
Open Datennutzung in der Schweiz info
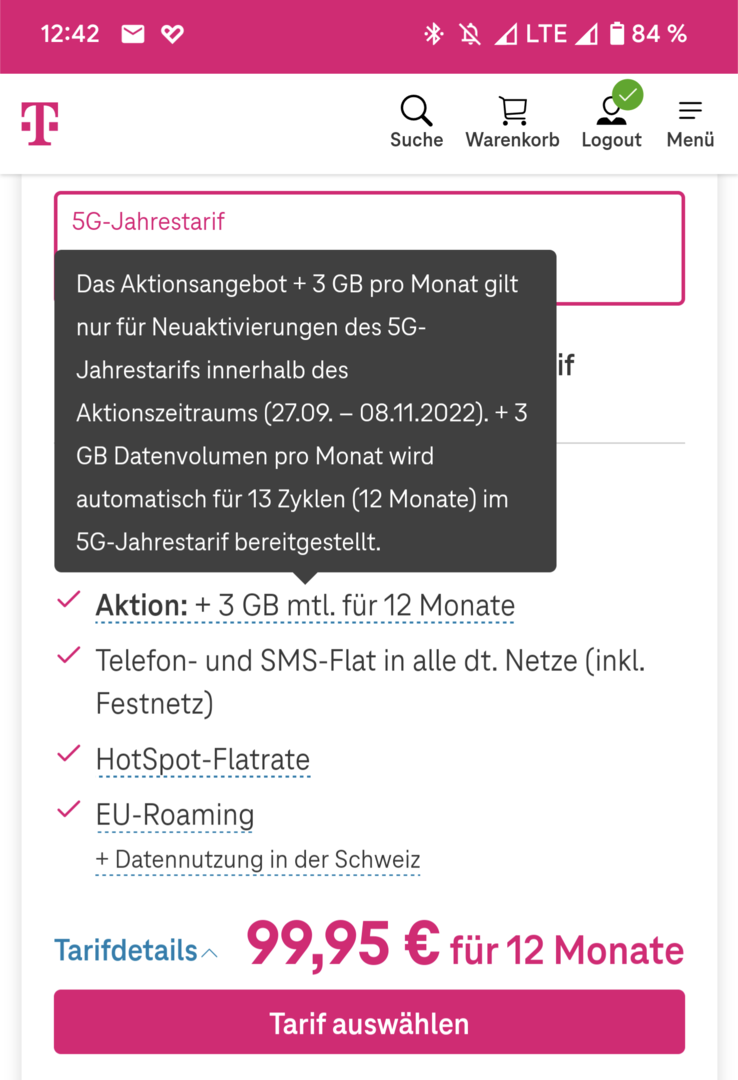pyautogui.click(x=258, y=859)
